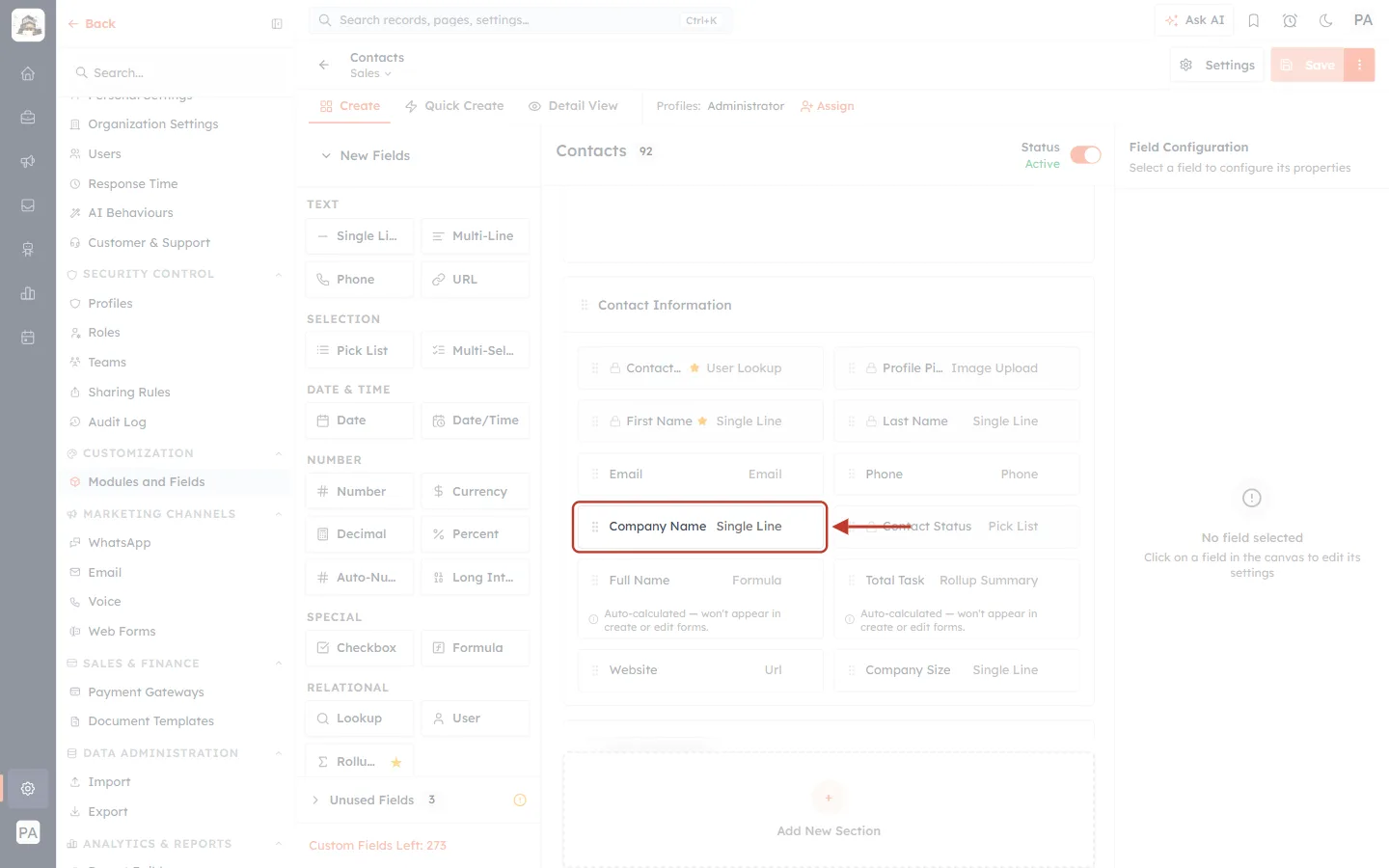This screenshot has width=1389, height=868.
Task: Open the home icon in left rail
Action: coord(28,73)
